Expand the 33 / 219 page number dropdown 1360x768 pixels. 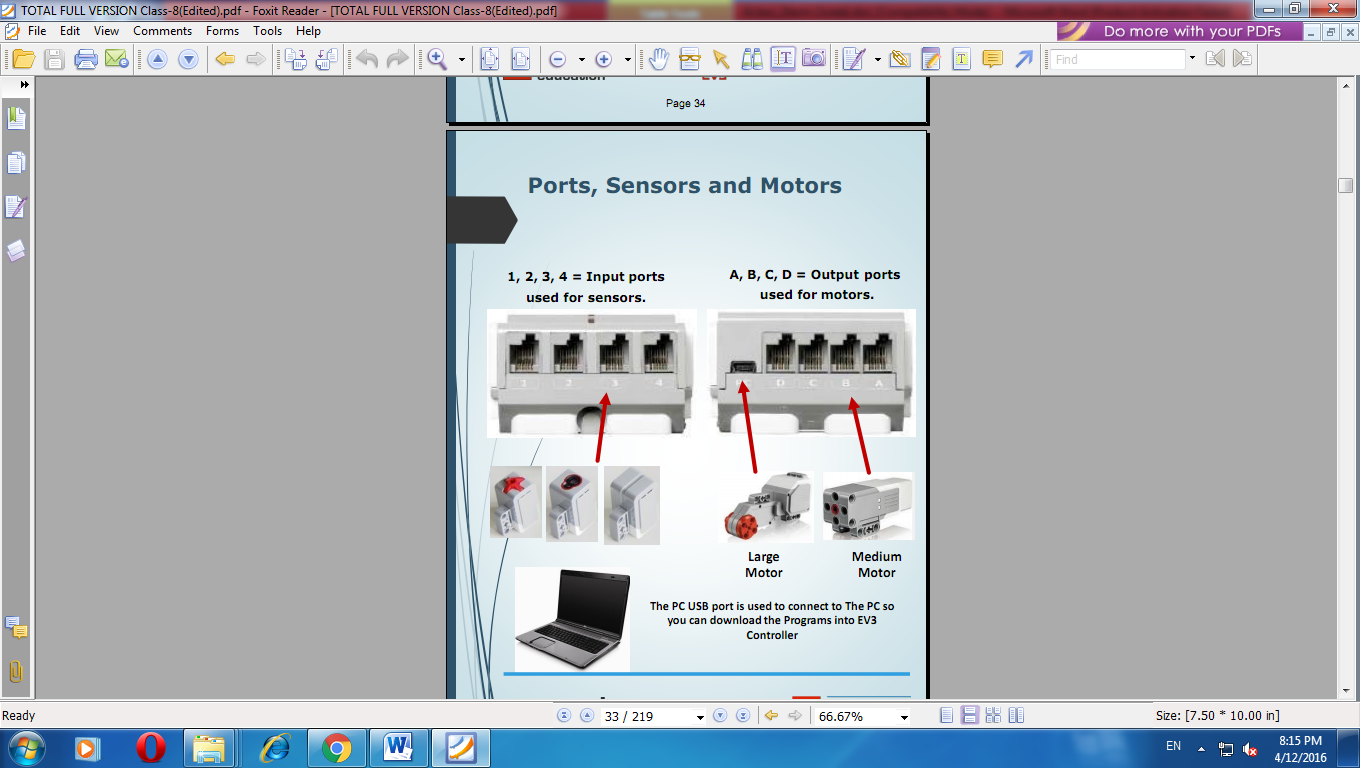699,717
